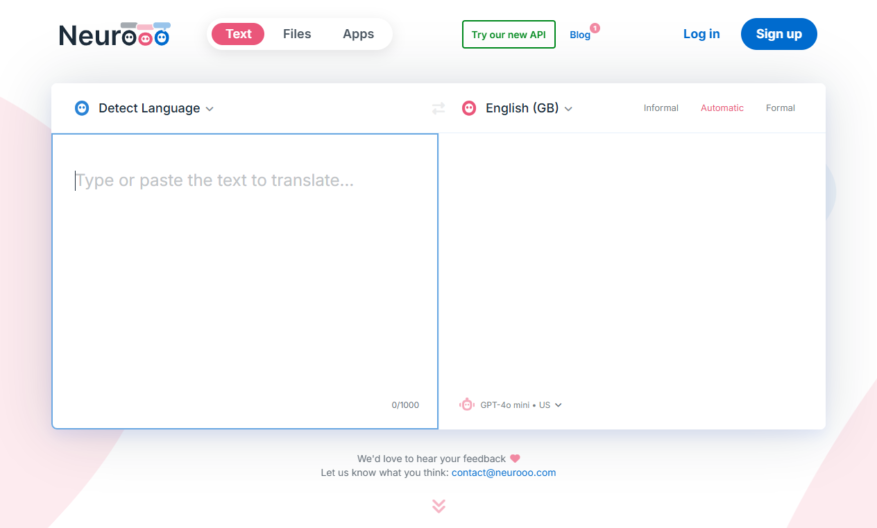Image resolution: width=877 pixels, height=528 pixels.
Task: Open the Blog link
Action: click(580, 35)
